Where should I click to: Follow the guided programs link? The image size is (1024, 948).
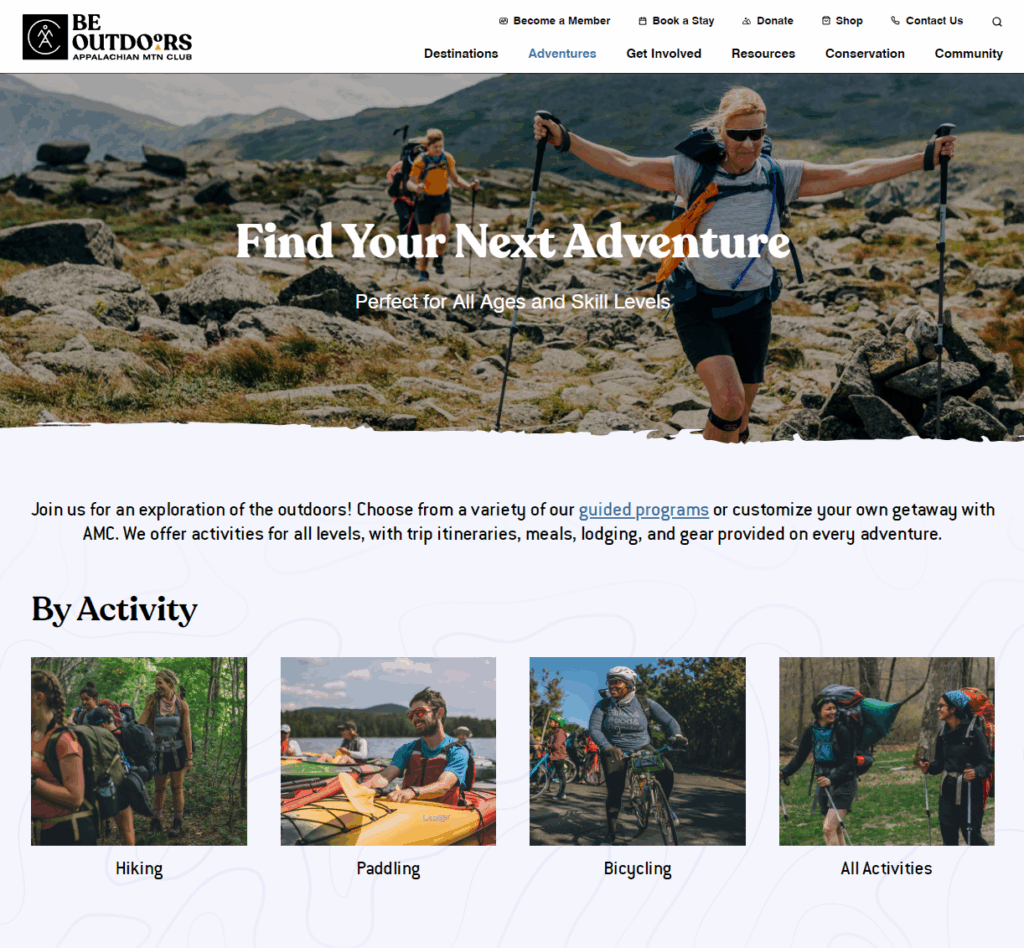coord(643,509)
